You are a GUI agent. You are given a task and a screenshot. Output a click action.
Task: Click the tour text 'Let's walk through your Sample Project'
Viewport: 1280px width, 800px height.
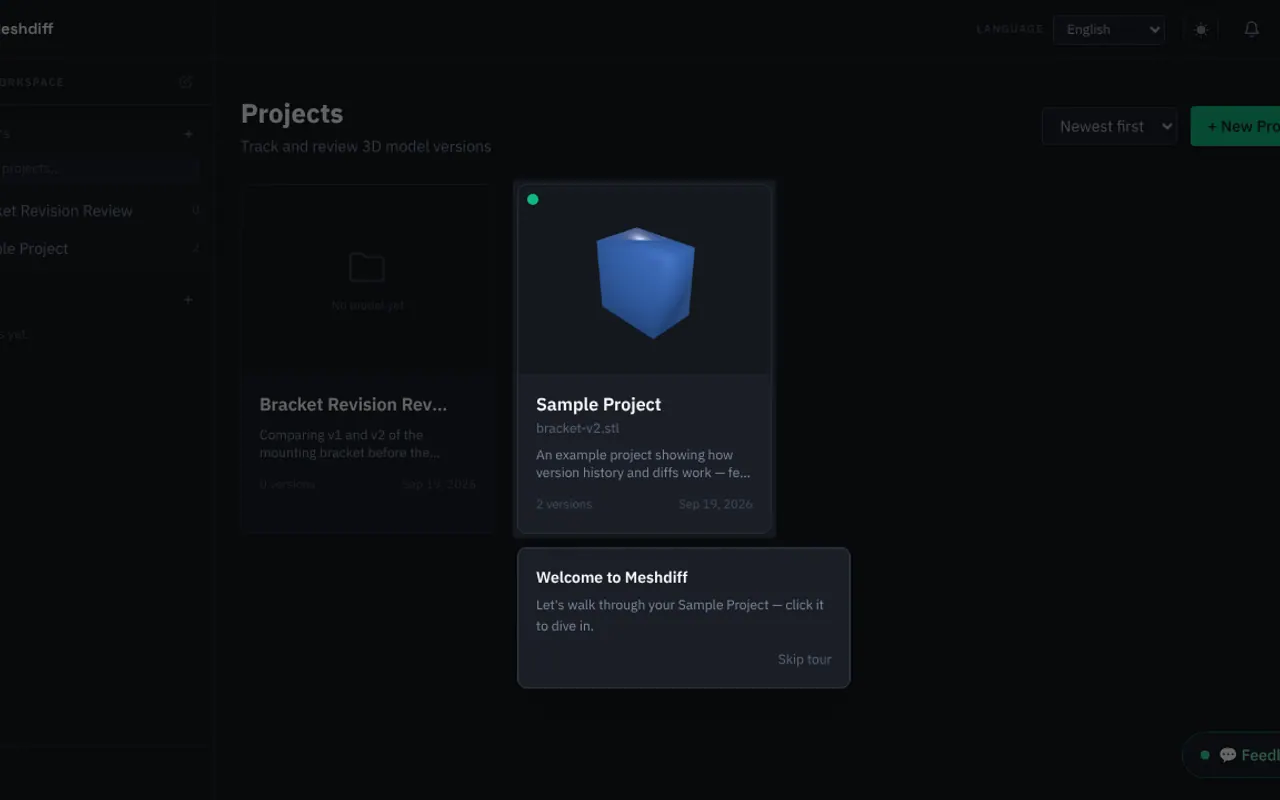coord(653,605)
